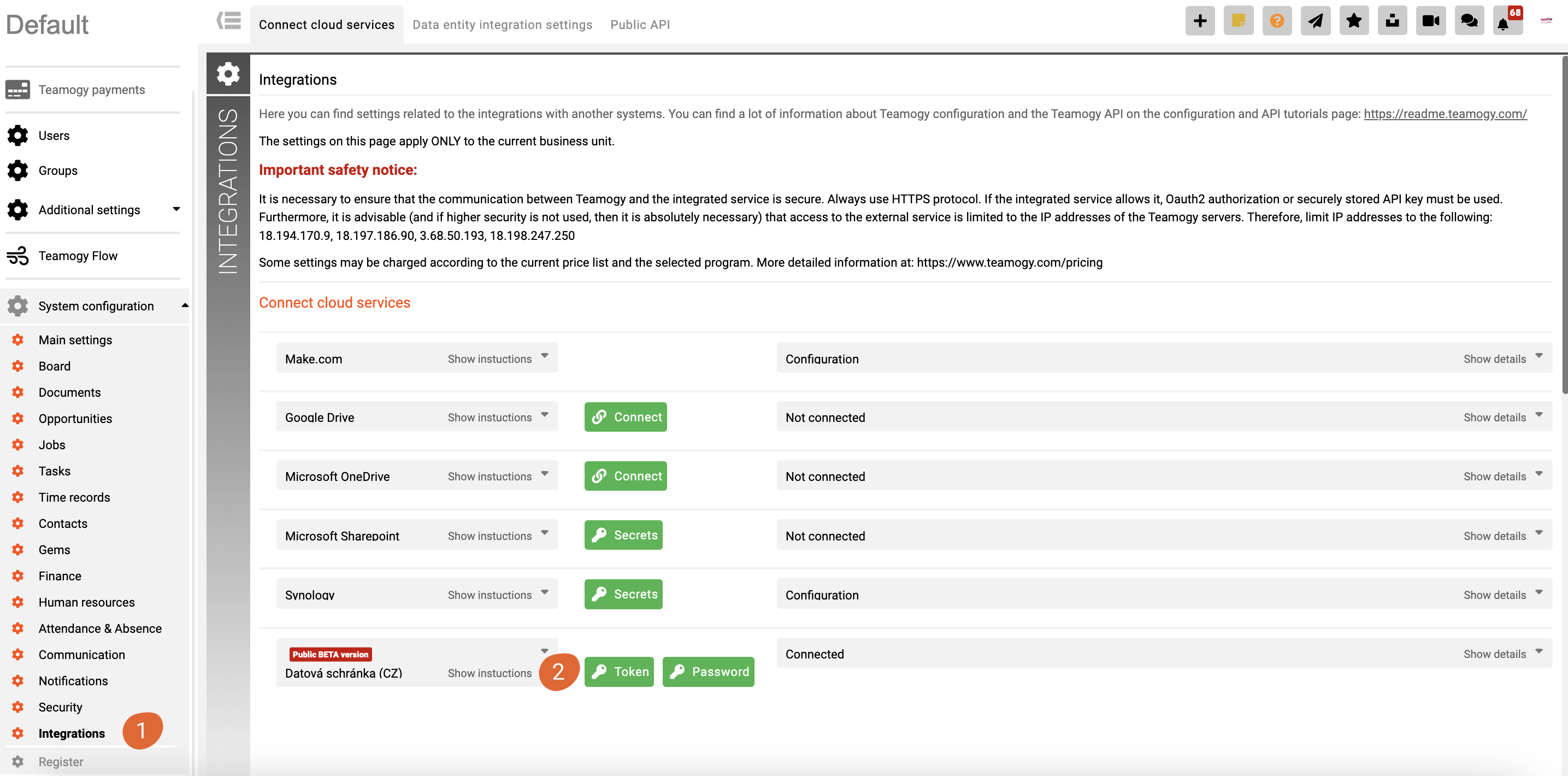Open Secrets for Synology
This screenshot has height=776, width=1568.
pos(623,594)
